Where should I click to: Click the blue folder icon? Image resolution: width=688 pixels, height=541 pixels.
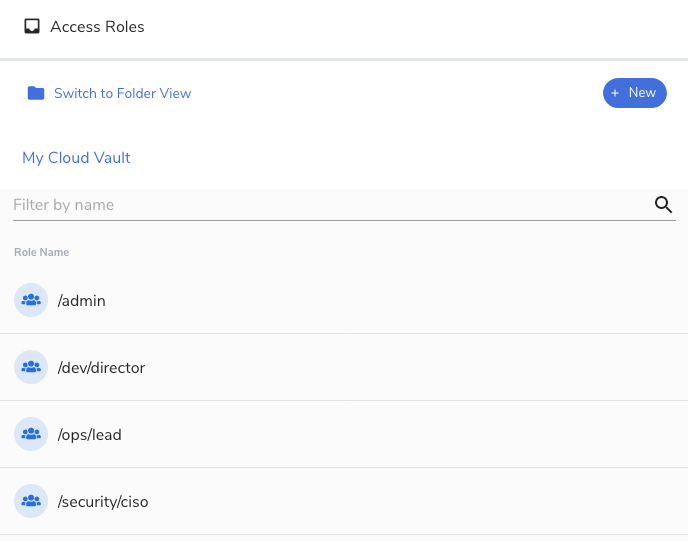pos(36,93)
